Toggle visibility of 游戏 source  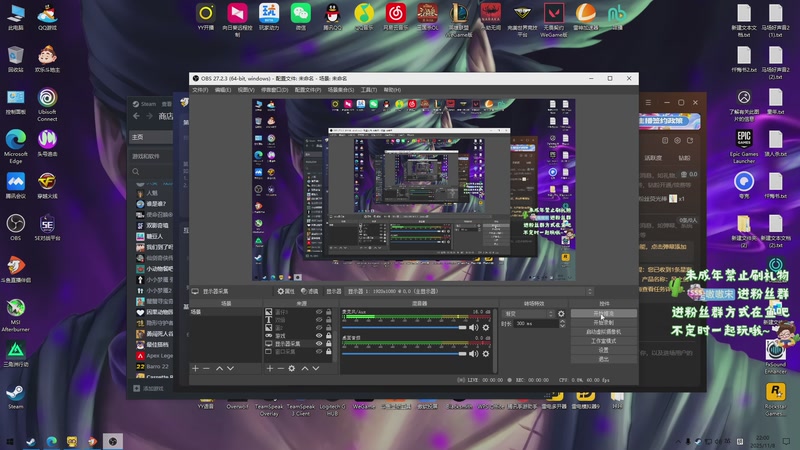(x=319, y=336)
